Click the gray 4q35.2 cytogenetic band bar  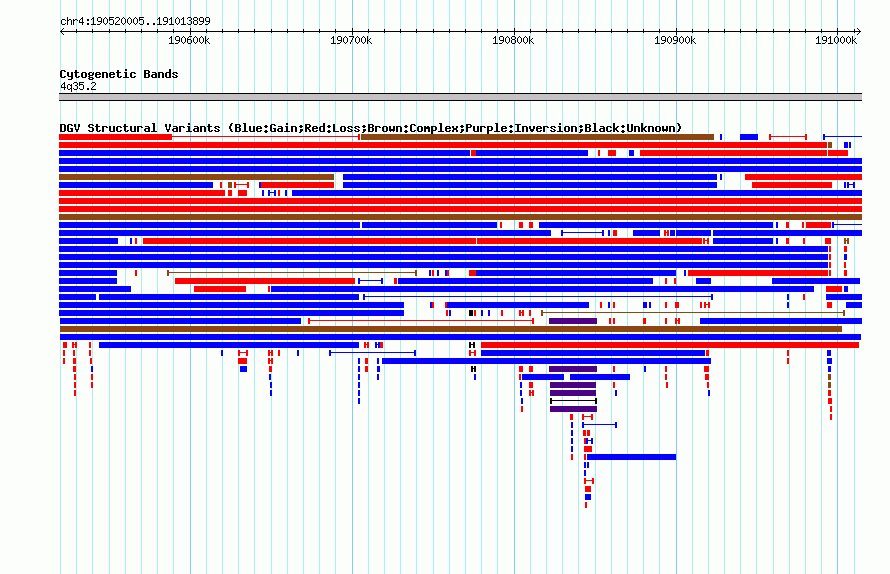tap(460, 97)
